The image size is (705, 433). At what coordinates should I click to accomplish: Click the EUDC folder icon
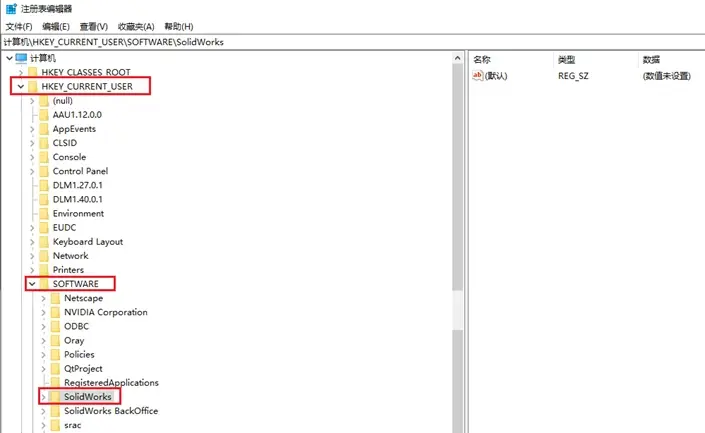tap(44, 228)
